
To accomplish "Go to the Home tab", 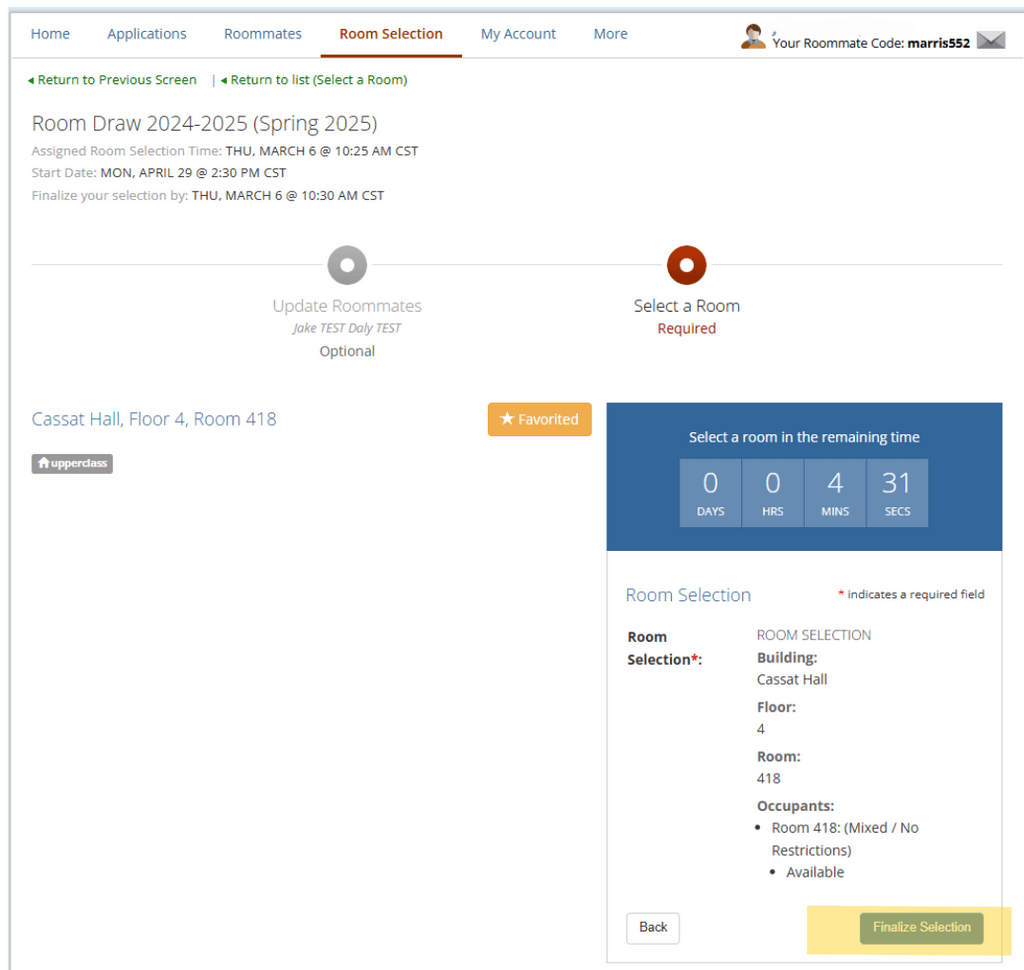I will click(50, 34).
